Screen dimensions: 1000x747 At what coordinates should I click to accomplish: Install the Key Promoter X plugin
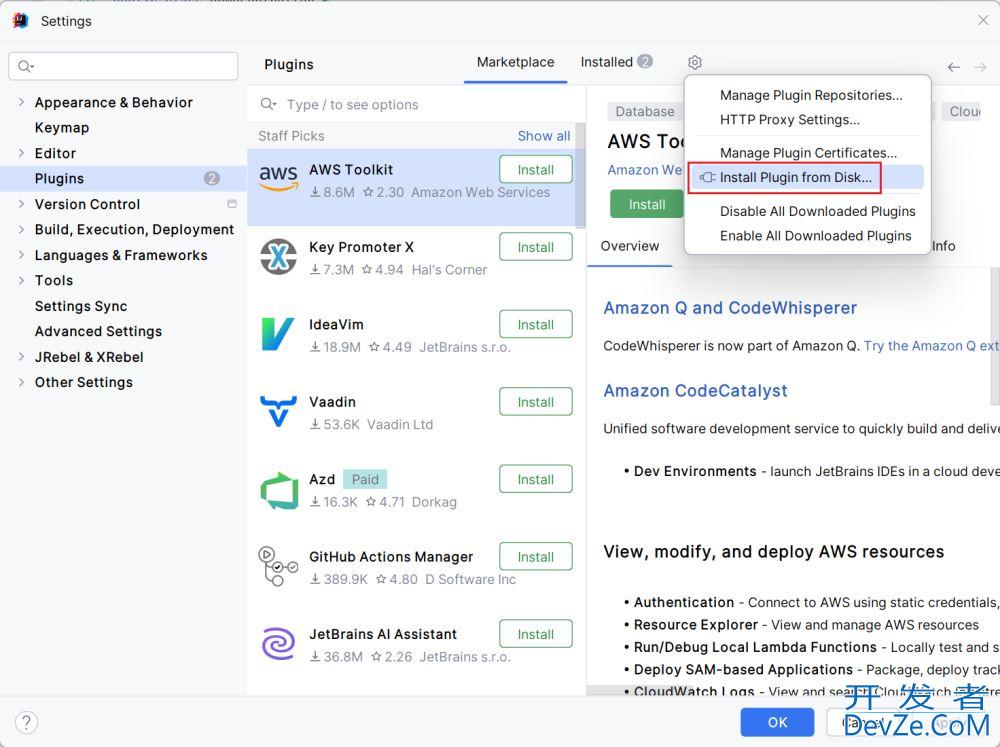click(x=536, y=247)
